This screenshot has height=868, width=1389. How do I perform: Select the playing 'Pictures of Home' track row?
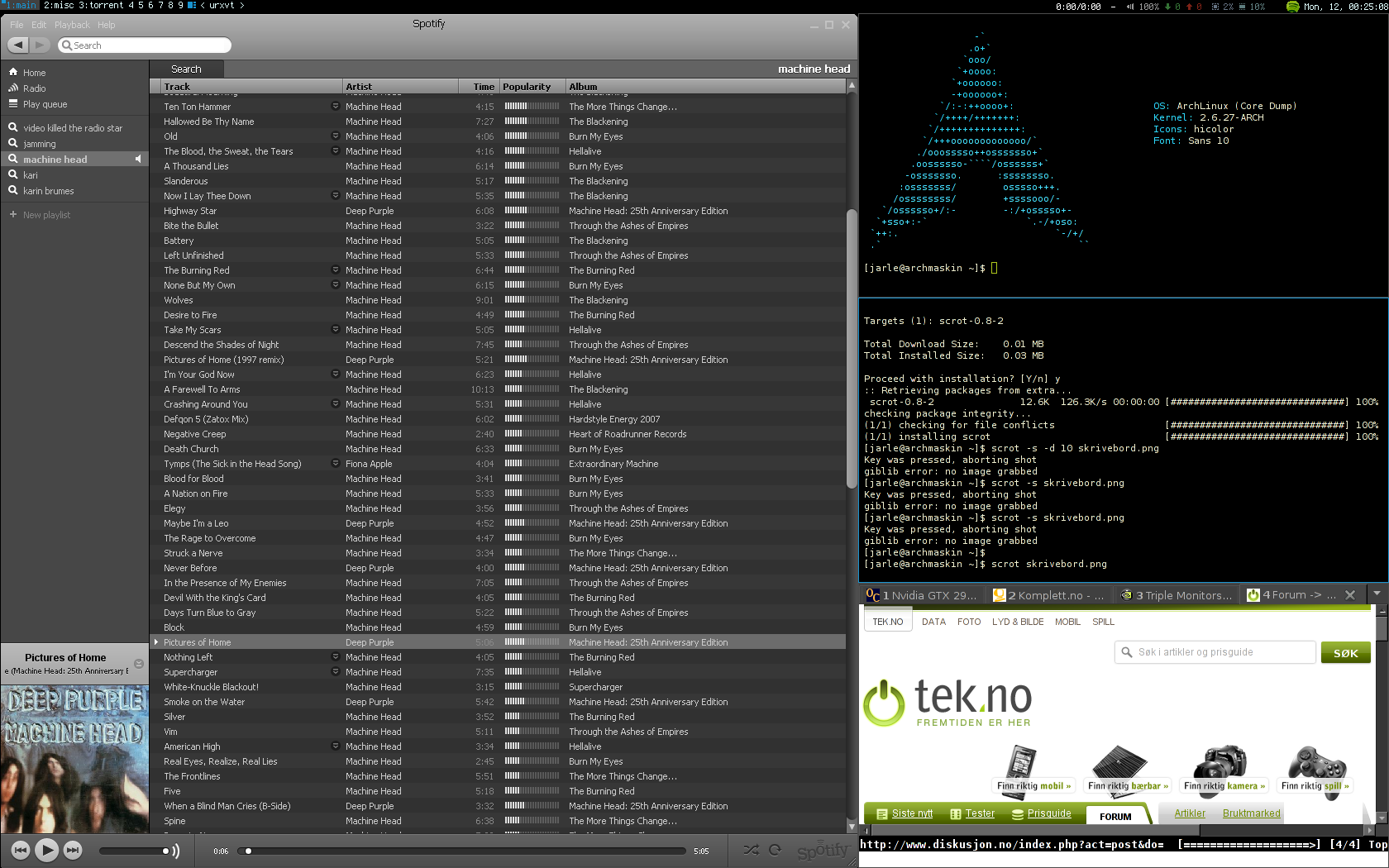tap(498, 642)
